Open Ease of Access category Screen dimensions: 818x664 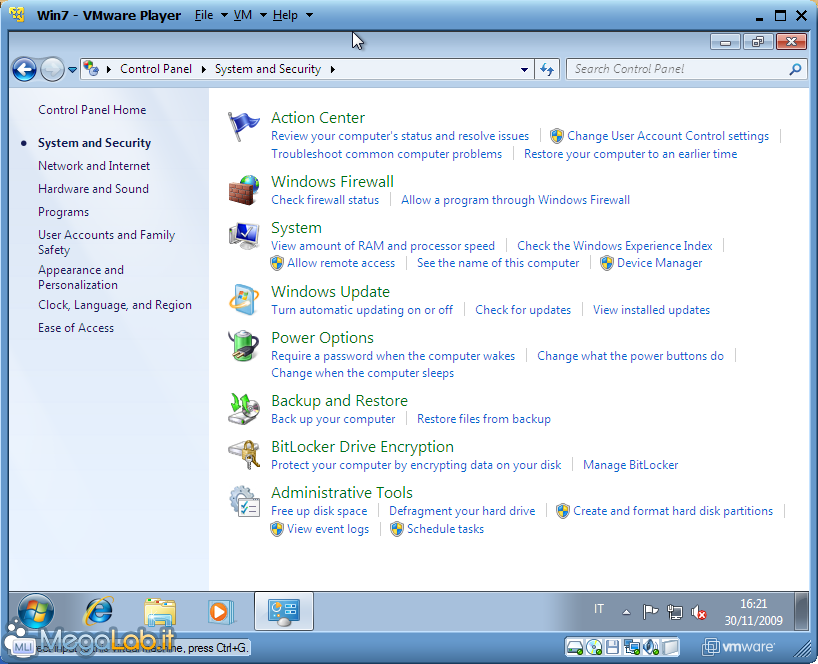click(76, 328)
